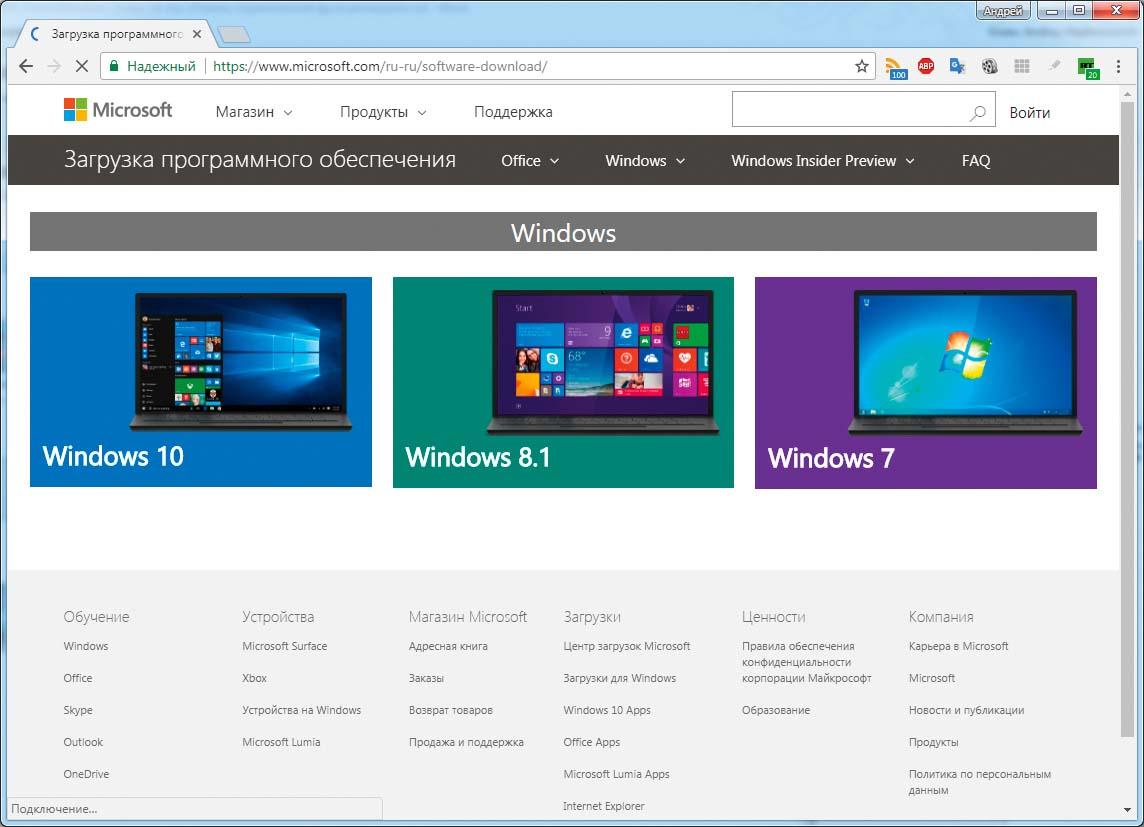Expand the Магазин dropdown menu
The image size is (1144, 827).
[254, 112]
